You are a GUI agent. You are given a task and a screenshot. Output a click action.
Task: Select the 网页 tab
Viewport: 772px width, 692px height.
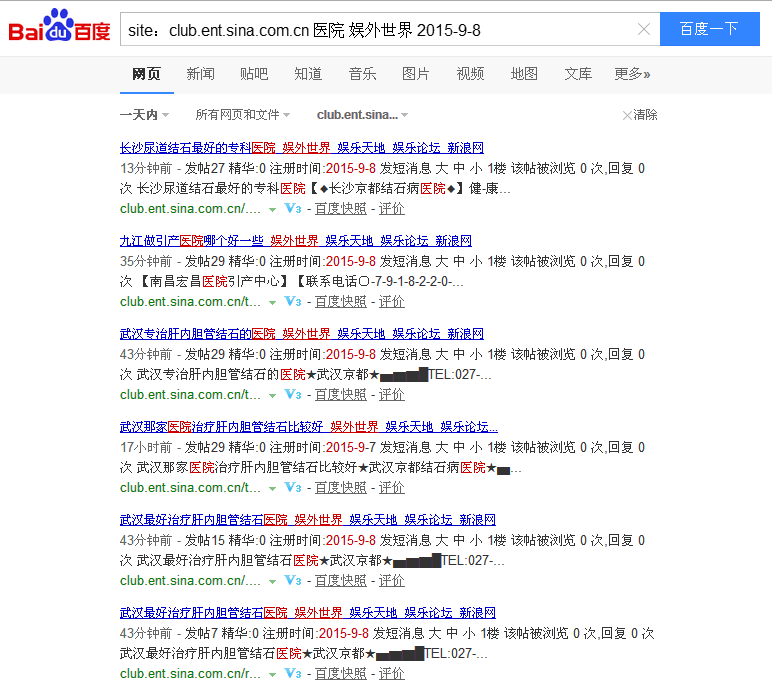[x=146, y=74]
